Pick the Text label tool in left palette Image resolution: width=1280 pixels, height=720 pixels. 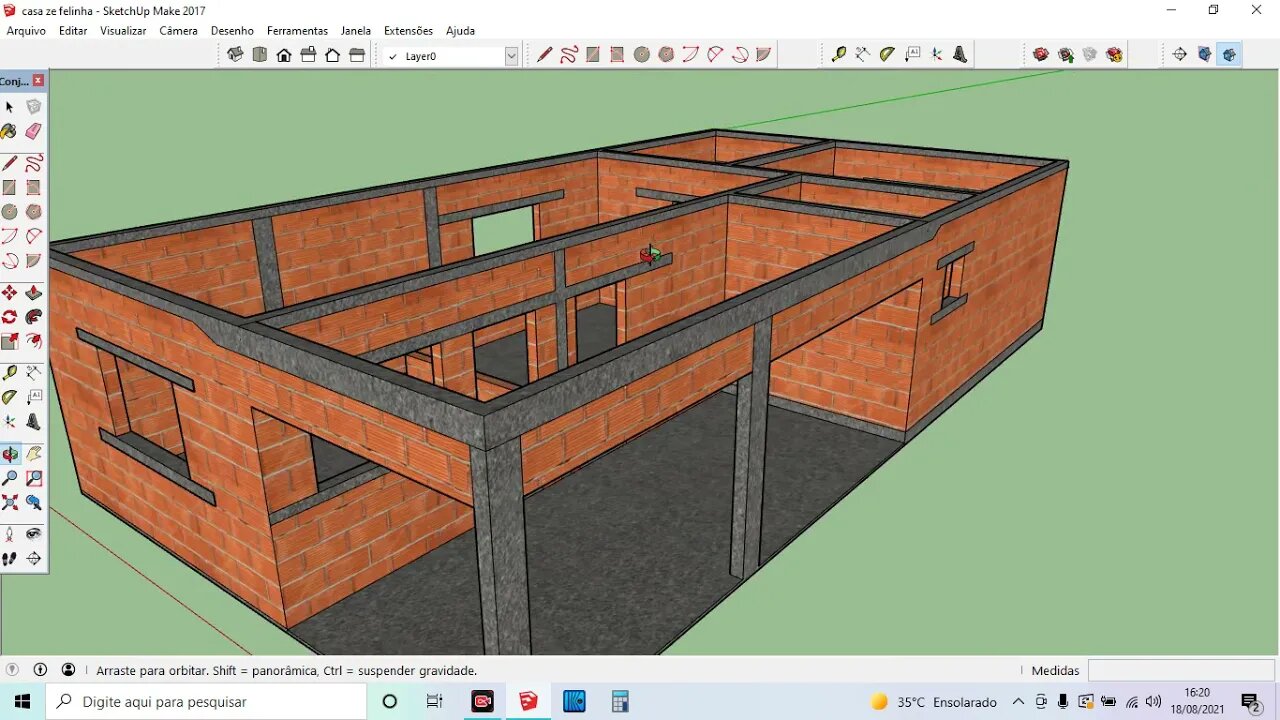34,398
